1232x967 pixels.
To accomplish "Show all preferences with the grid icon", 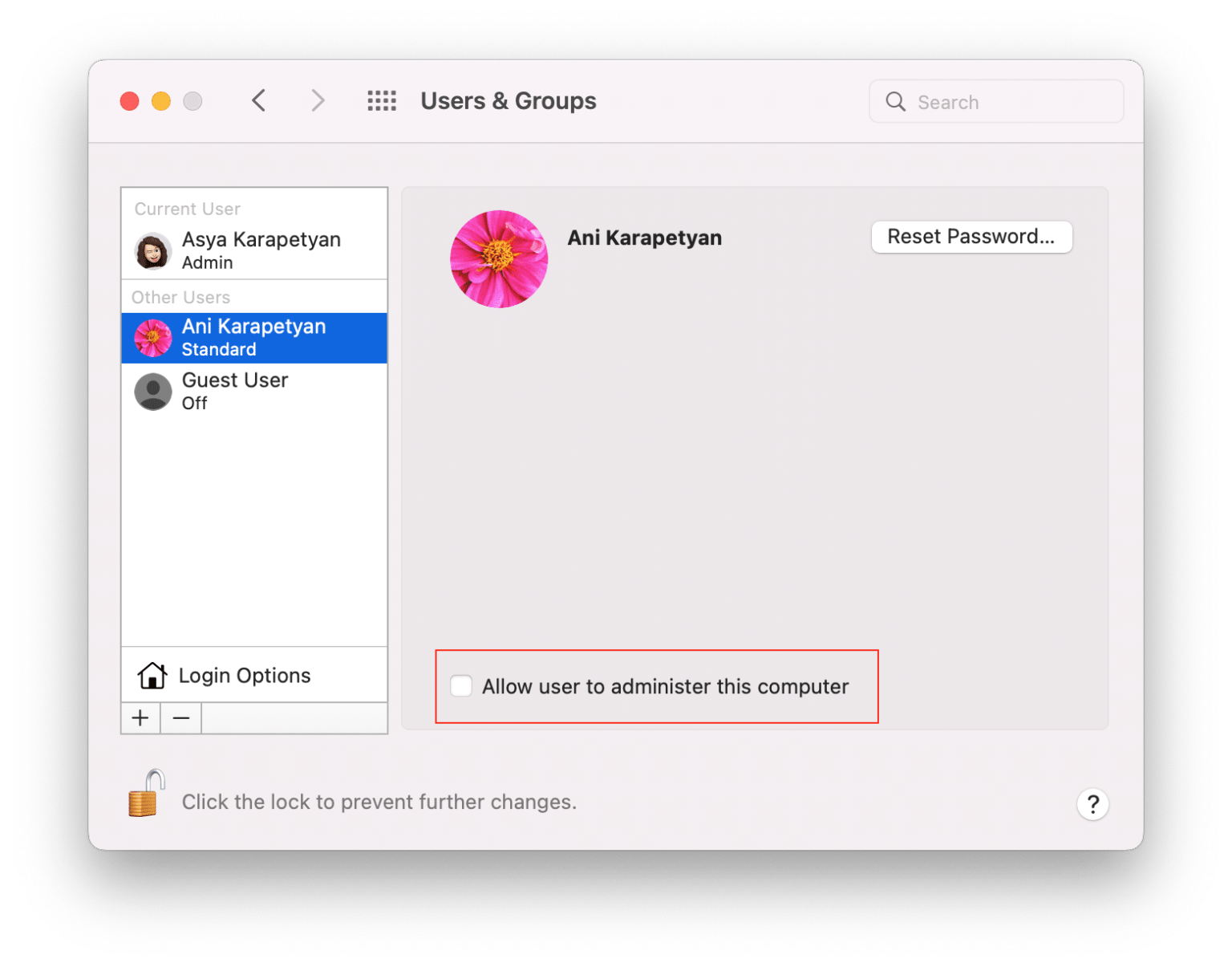I will point(382,101).
